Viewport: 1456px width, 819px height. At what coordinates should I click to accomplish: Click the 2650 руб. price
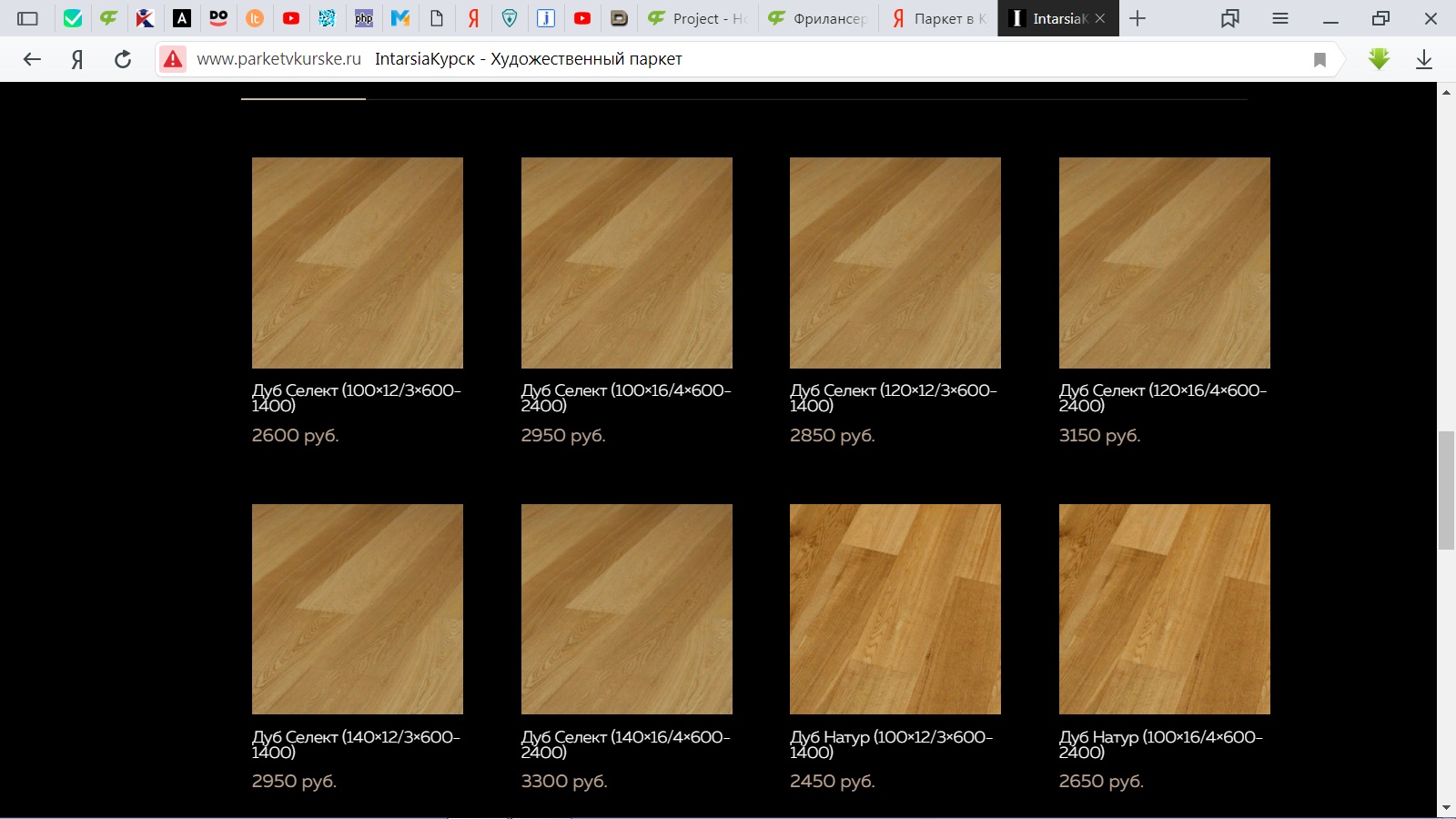[x=1102, y=782]
